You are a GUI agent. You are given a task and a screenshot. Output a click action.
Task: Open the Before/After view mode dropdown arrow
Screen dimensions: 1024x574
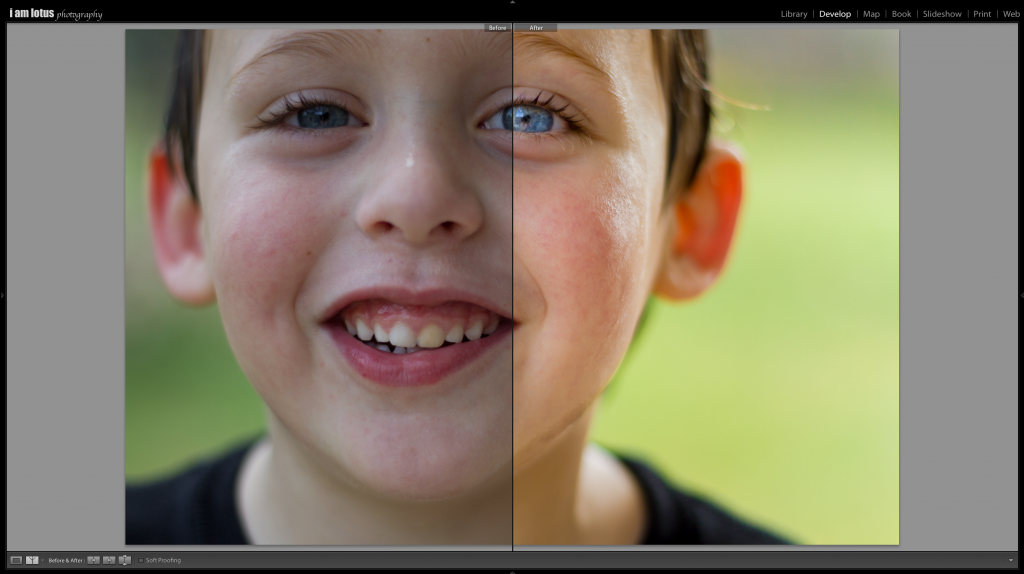[42, 560]
